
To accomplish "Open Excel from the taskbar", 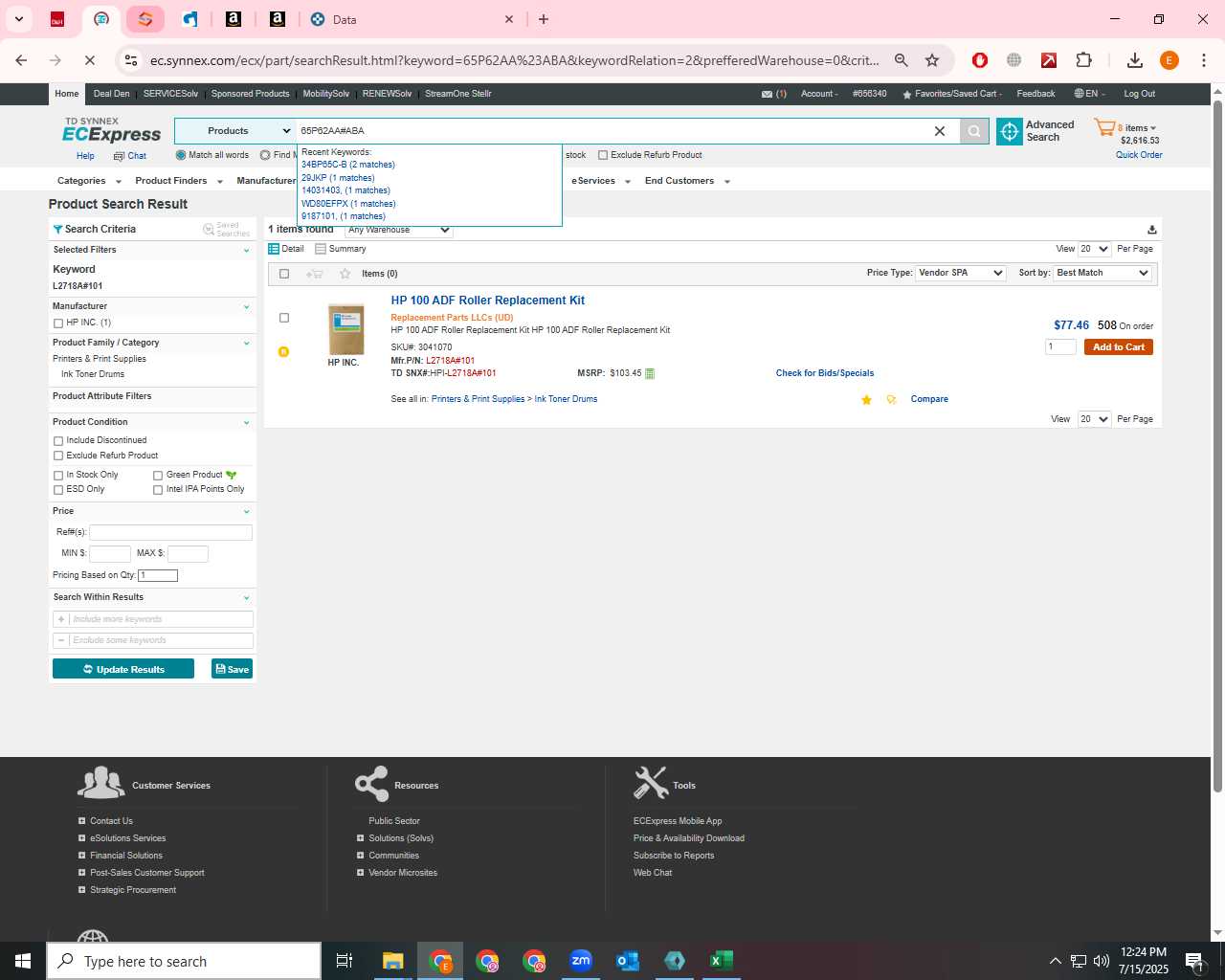I will coord(722,961).
